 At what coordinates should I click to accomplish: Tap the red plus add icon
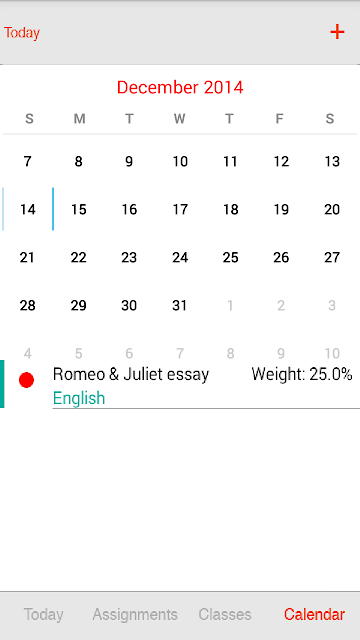tap(337, 32)
